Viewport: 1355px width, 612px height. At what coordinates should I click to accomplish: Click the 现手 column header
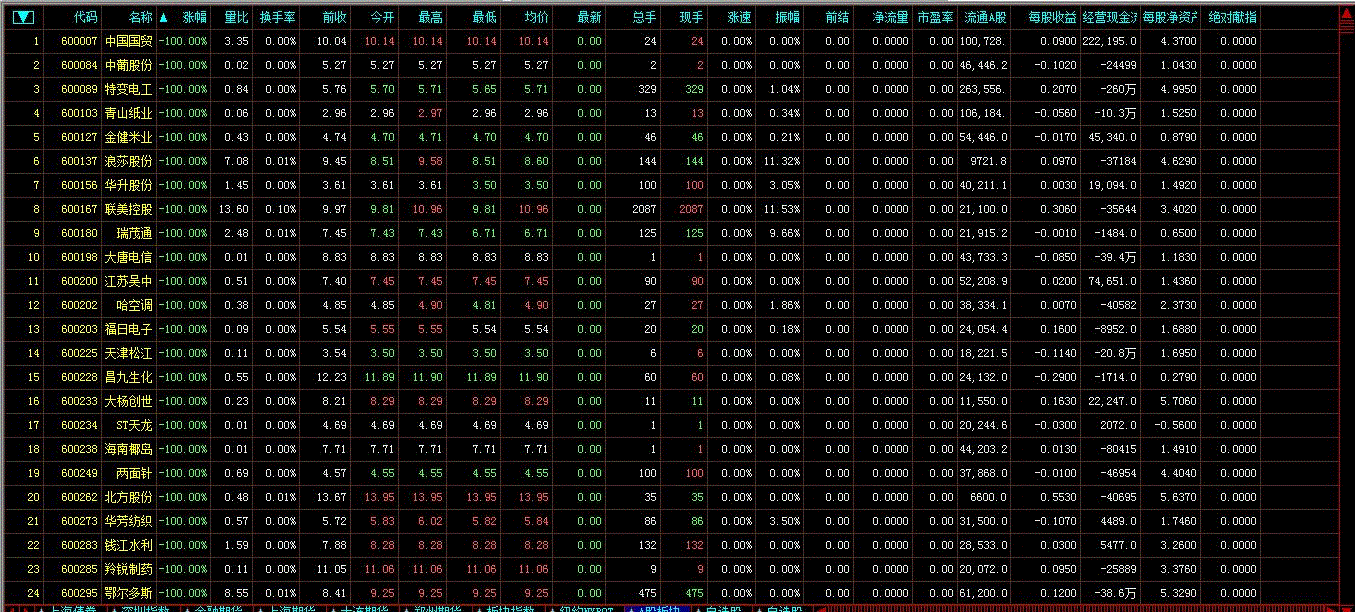click(x=691, y=17)
